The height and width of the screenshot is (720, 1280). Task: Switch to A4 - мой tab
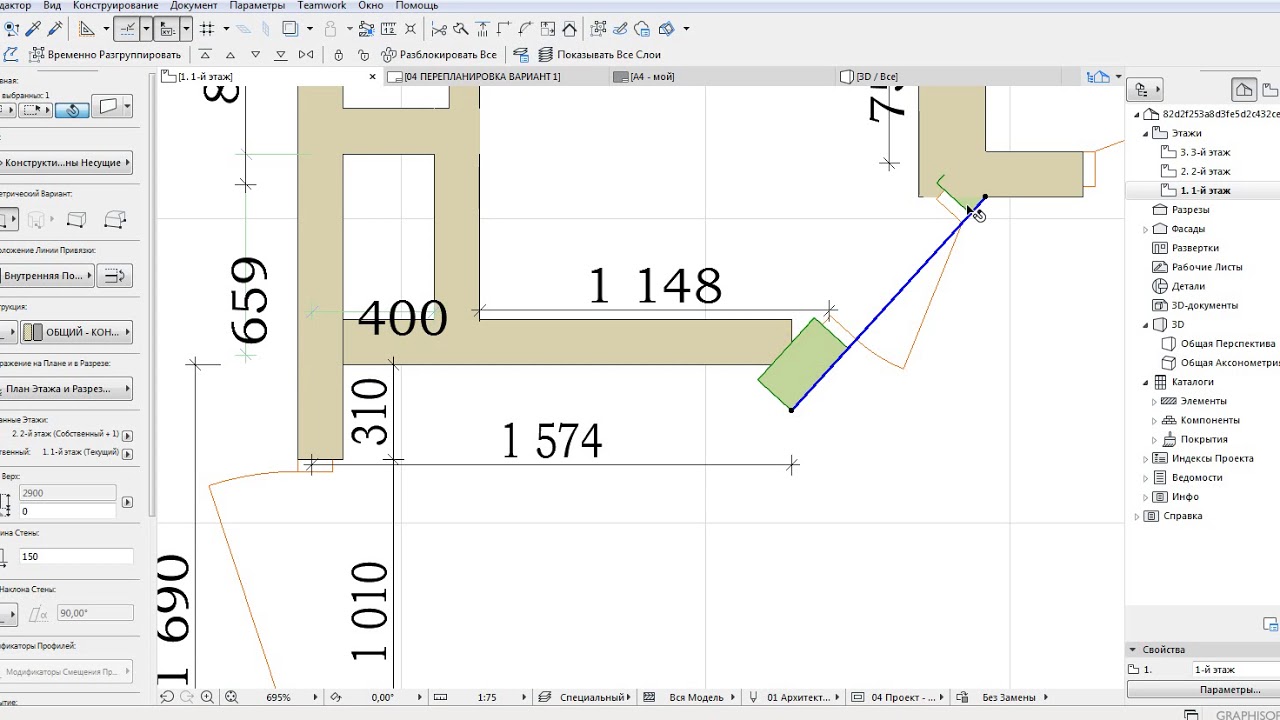click(650, 77)
